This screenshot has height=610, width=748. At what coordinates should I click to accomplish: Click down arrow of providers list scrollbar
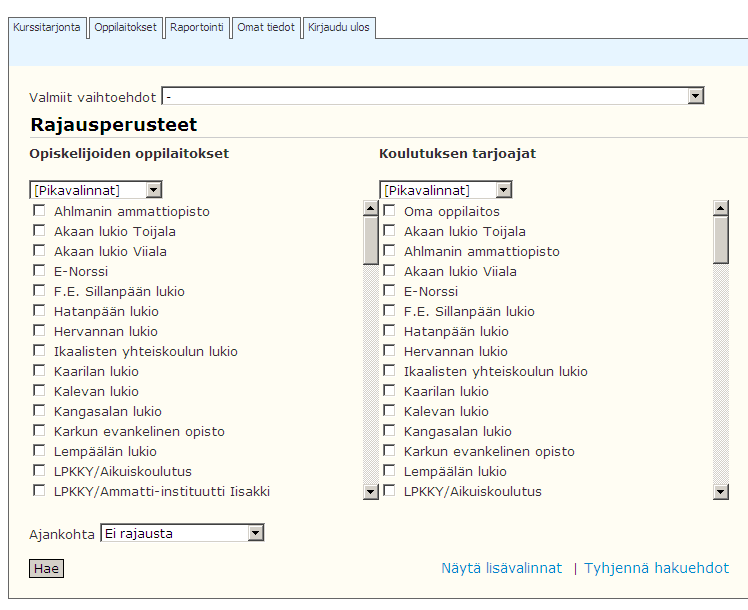coord(721,492)
